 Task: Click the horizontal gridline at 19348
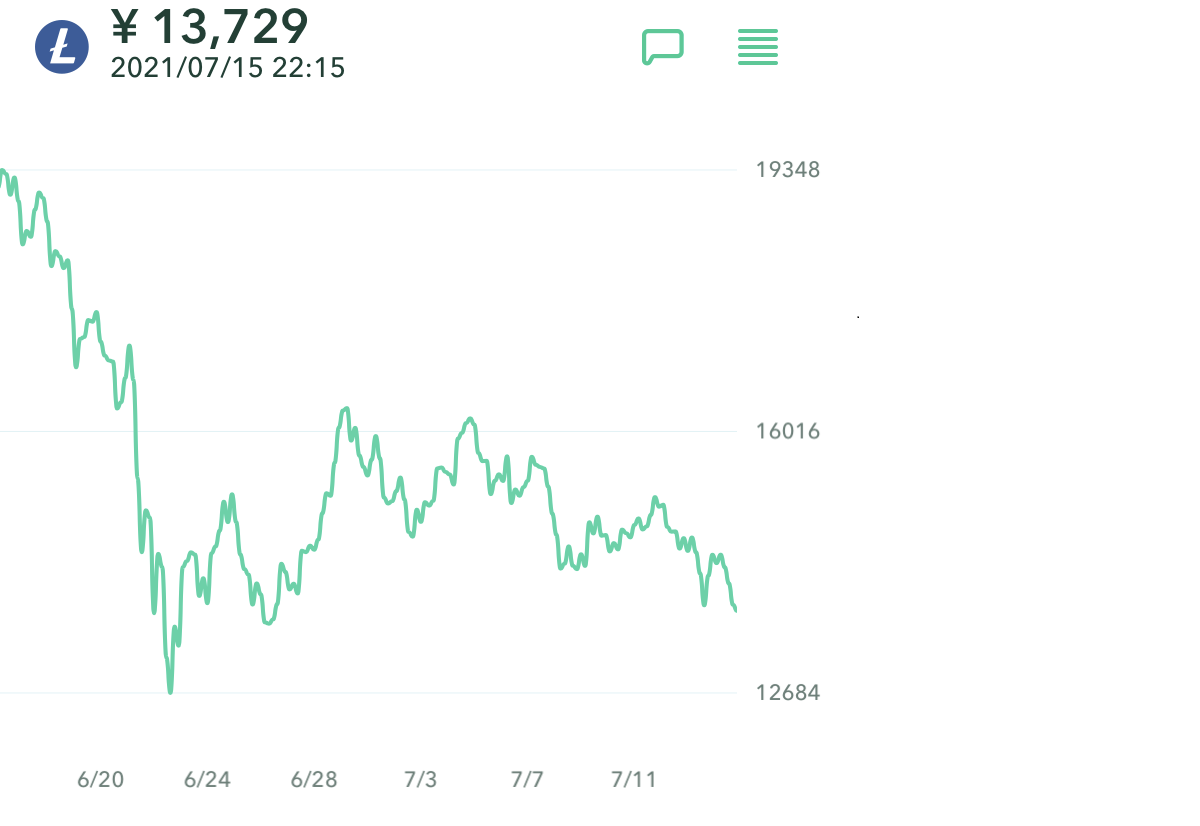point(400,170)
